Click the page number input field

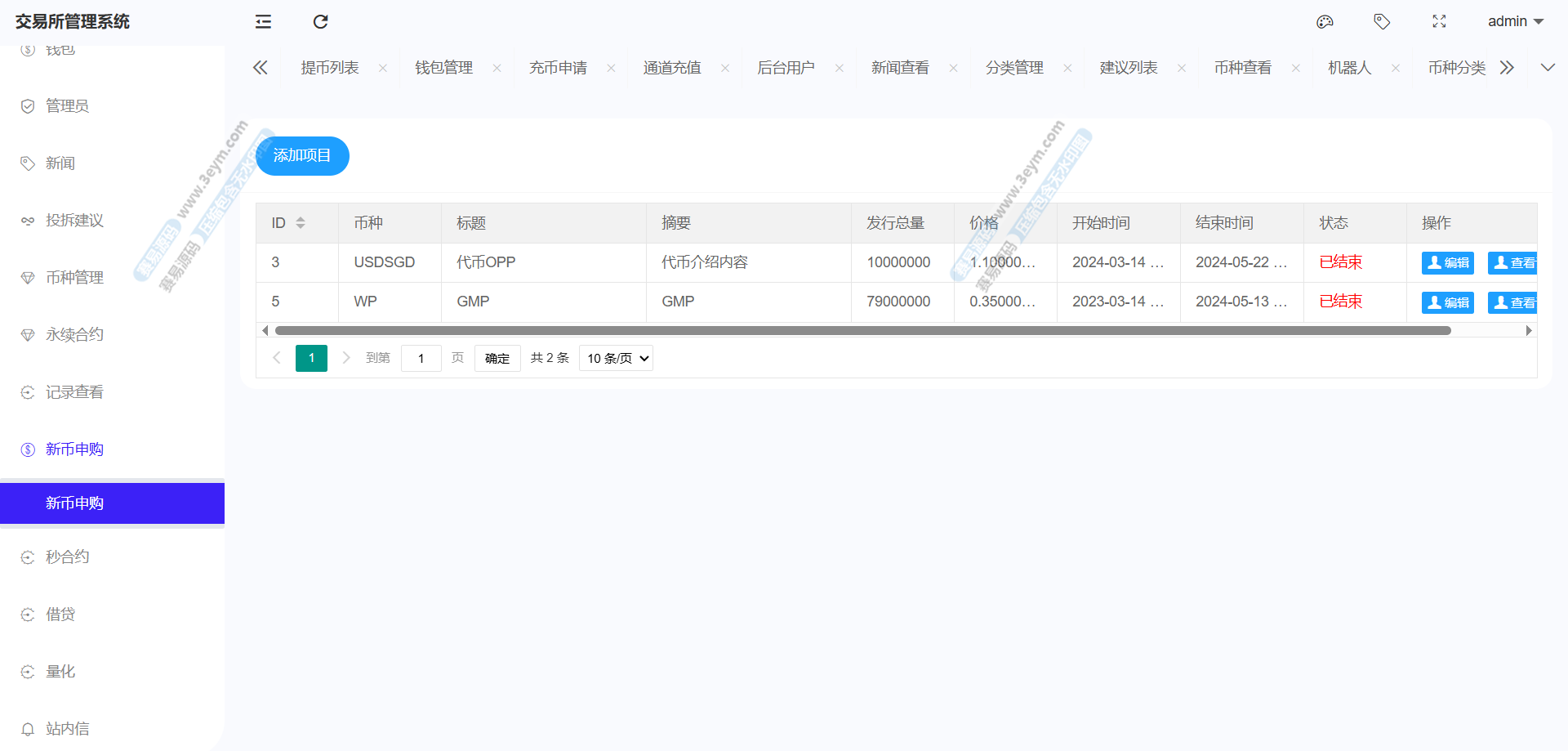pyautogui.click(x=421, y=359)
